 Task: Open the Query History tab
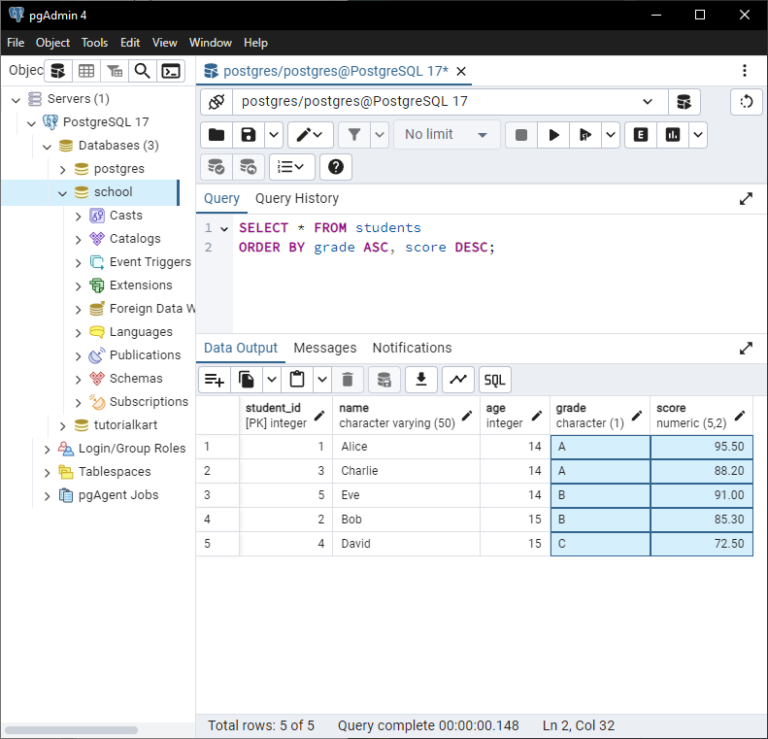[296, 198]
